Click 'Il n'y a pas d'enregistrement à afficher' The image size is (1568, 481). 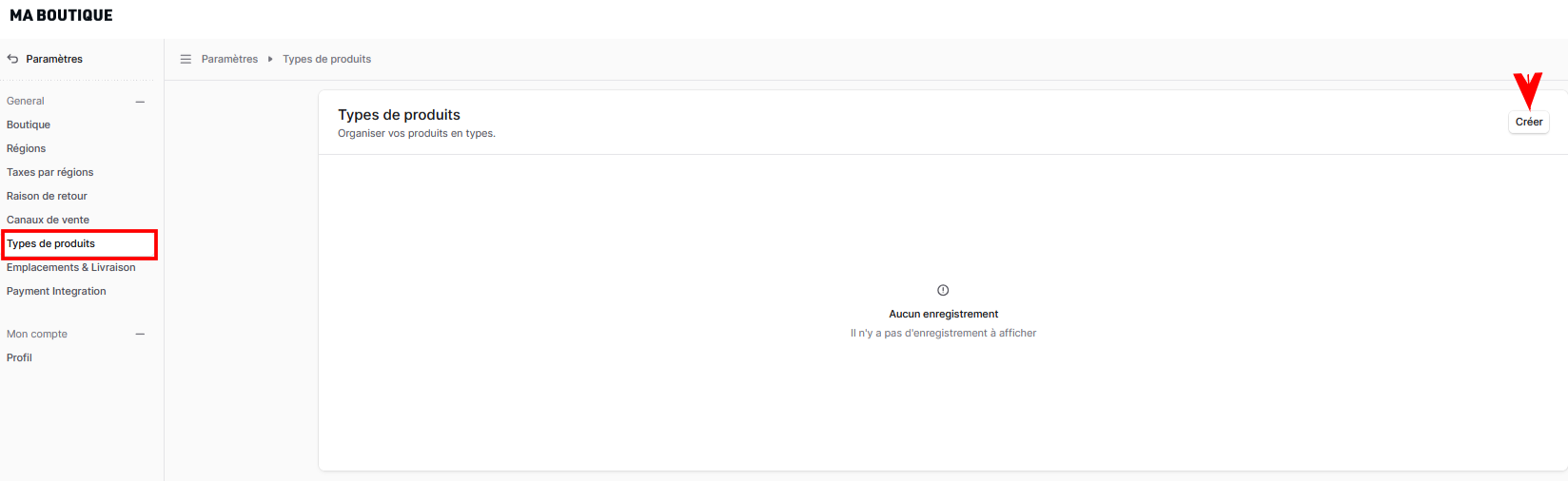pyautogui.click(x=943, y=333)
